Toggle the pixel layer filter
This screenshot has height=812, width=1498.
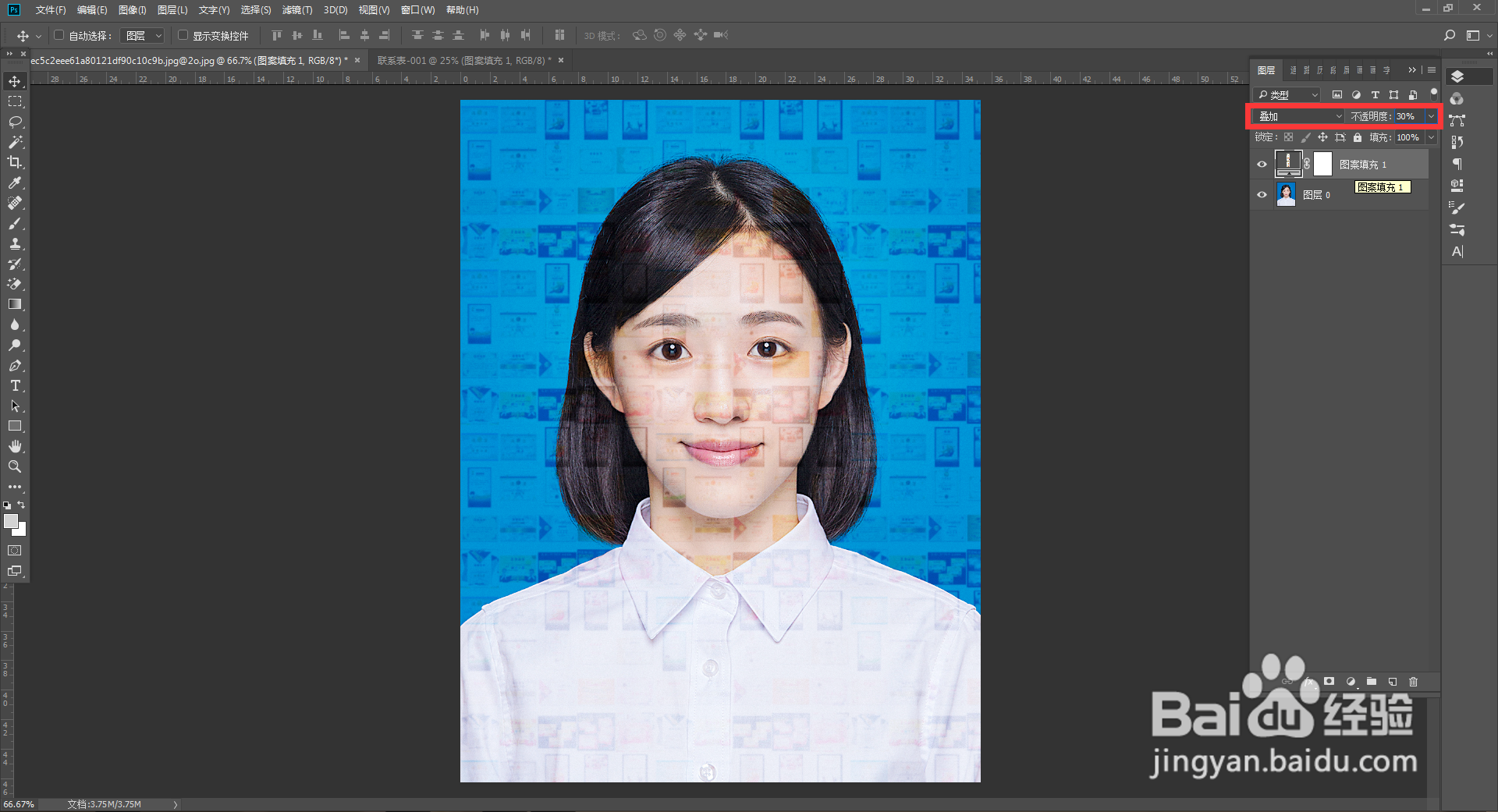pyautogui.click(x=1337, y=95)
